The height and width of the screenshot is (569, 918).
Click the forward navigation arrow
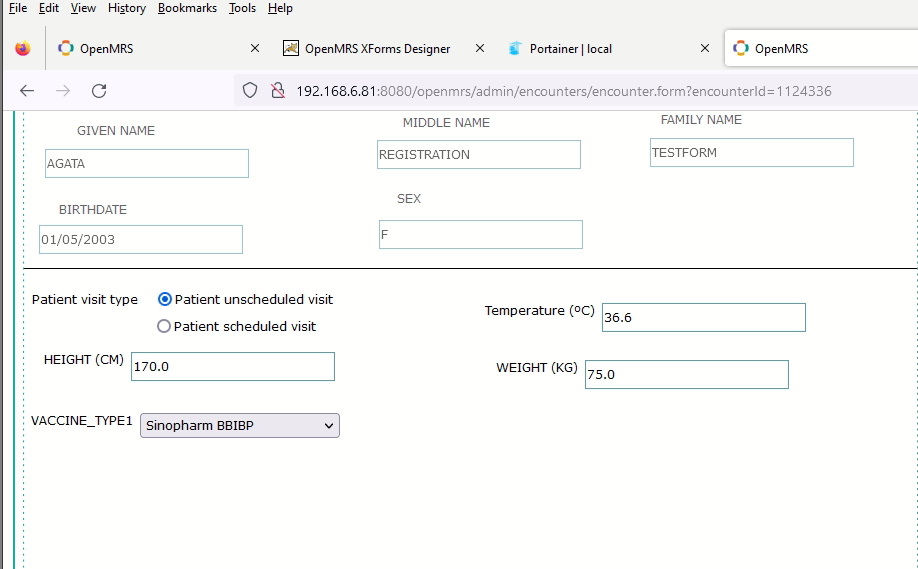pos(63,91)
